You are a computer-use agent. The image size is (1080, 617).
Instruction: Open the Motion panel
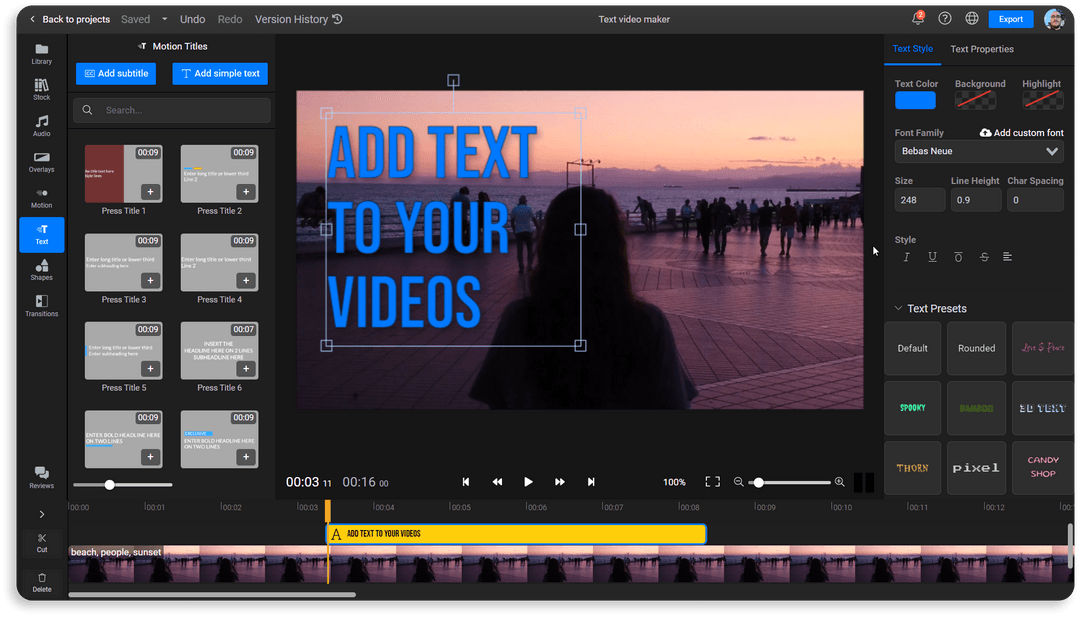[x=41, y=198]
